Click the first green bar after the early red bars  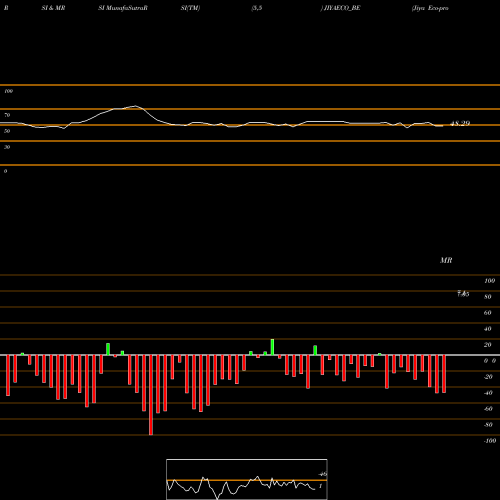coord(22,354)
